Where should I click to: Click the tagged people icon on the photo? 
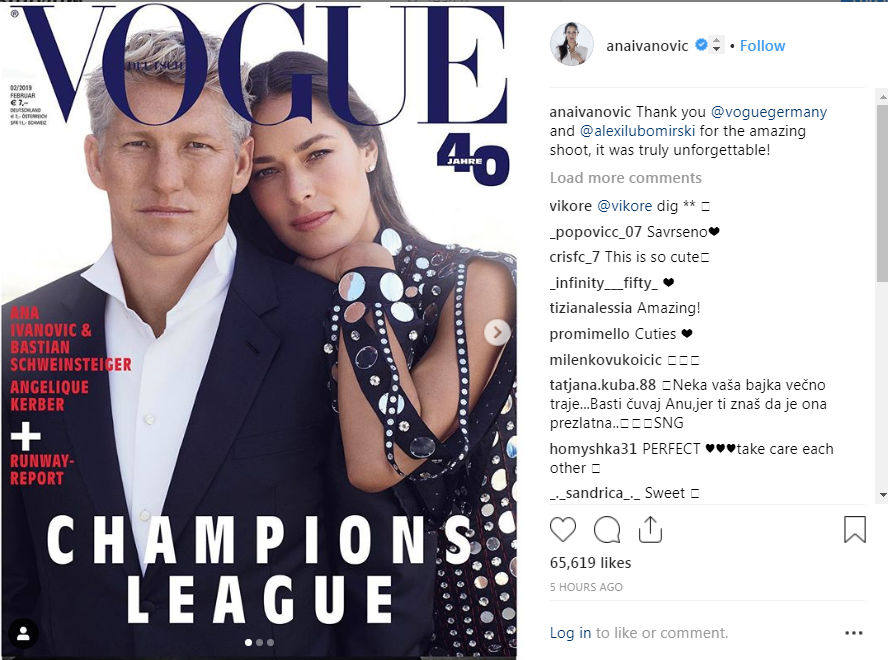(x=23, y=633)
